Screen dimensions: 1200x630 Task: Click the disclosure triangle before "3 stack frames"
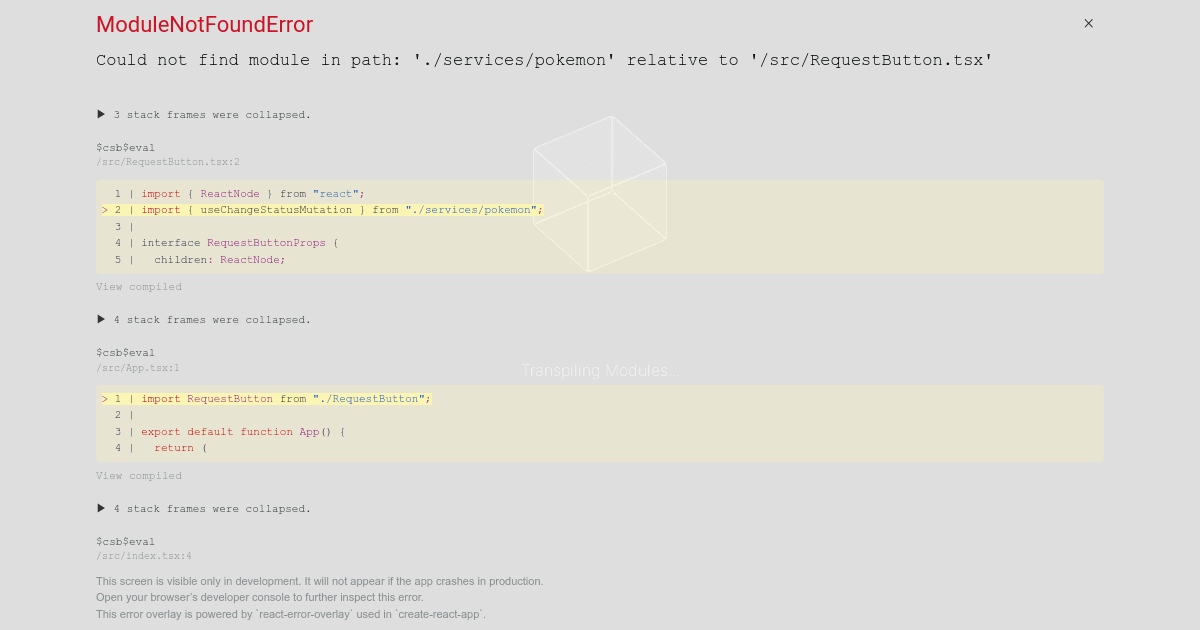click(100, 114)
